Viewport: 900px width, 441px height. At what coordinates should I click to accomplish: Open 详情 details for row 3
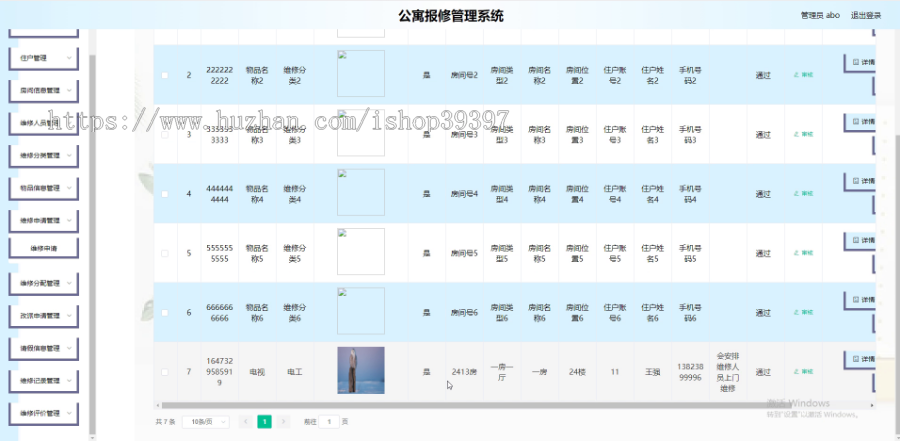click(860, 122)
